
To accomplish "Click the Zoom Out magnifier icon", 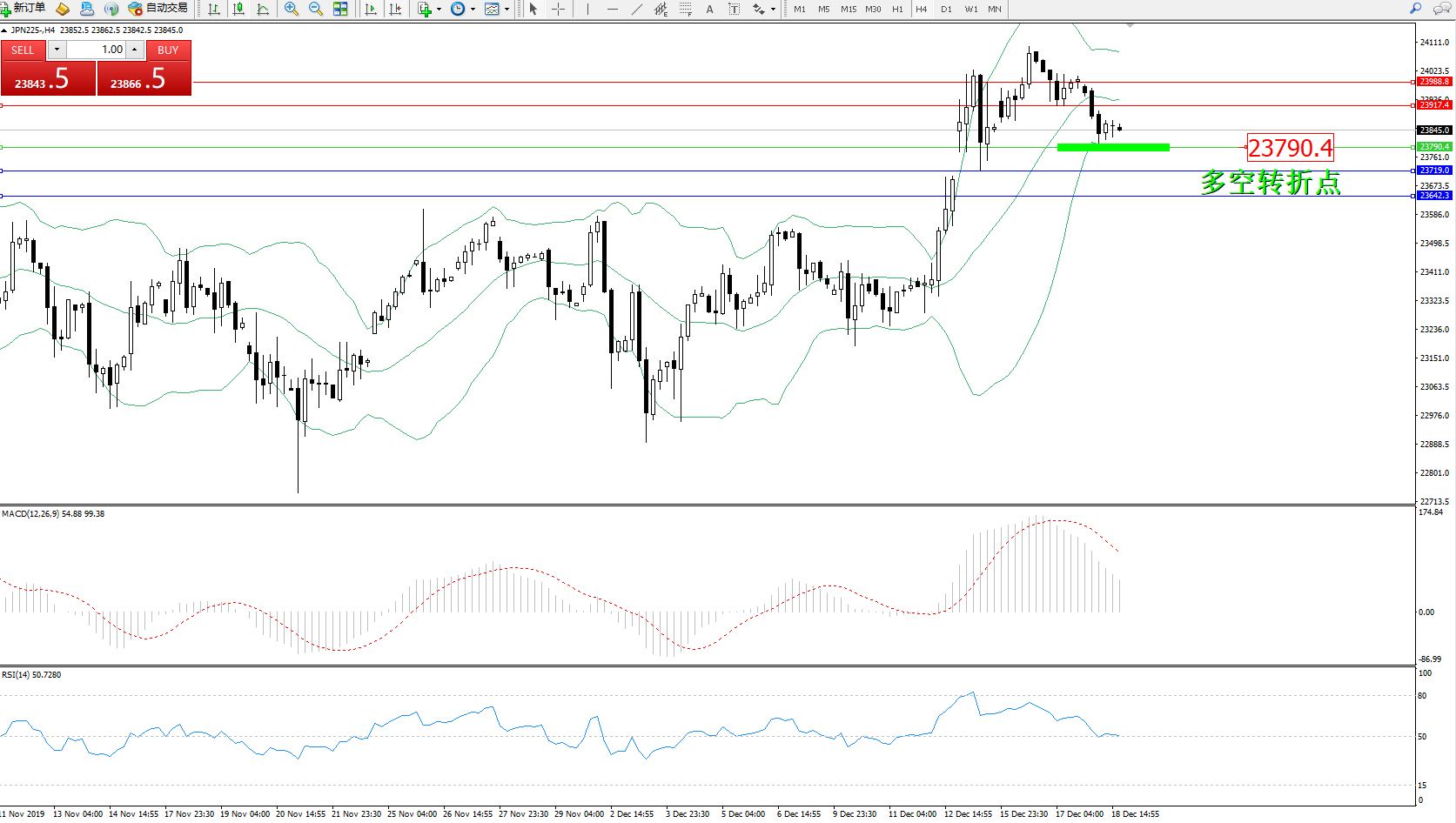I will [315, 9].
